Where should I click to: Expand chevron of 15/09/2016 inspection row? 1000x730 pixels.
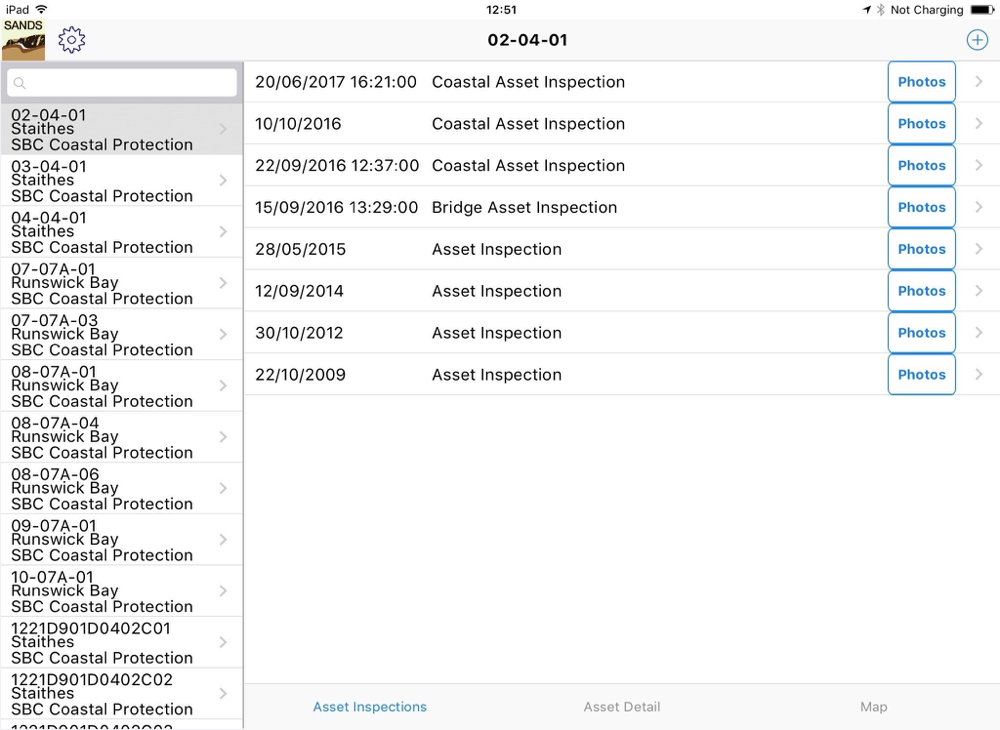click(979, 207)
